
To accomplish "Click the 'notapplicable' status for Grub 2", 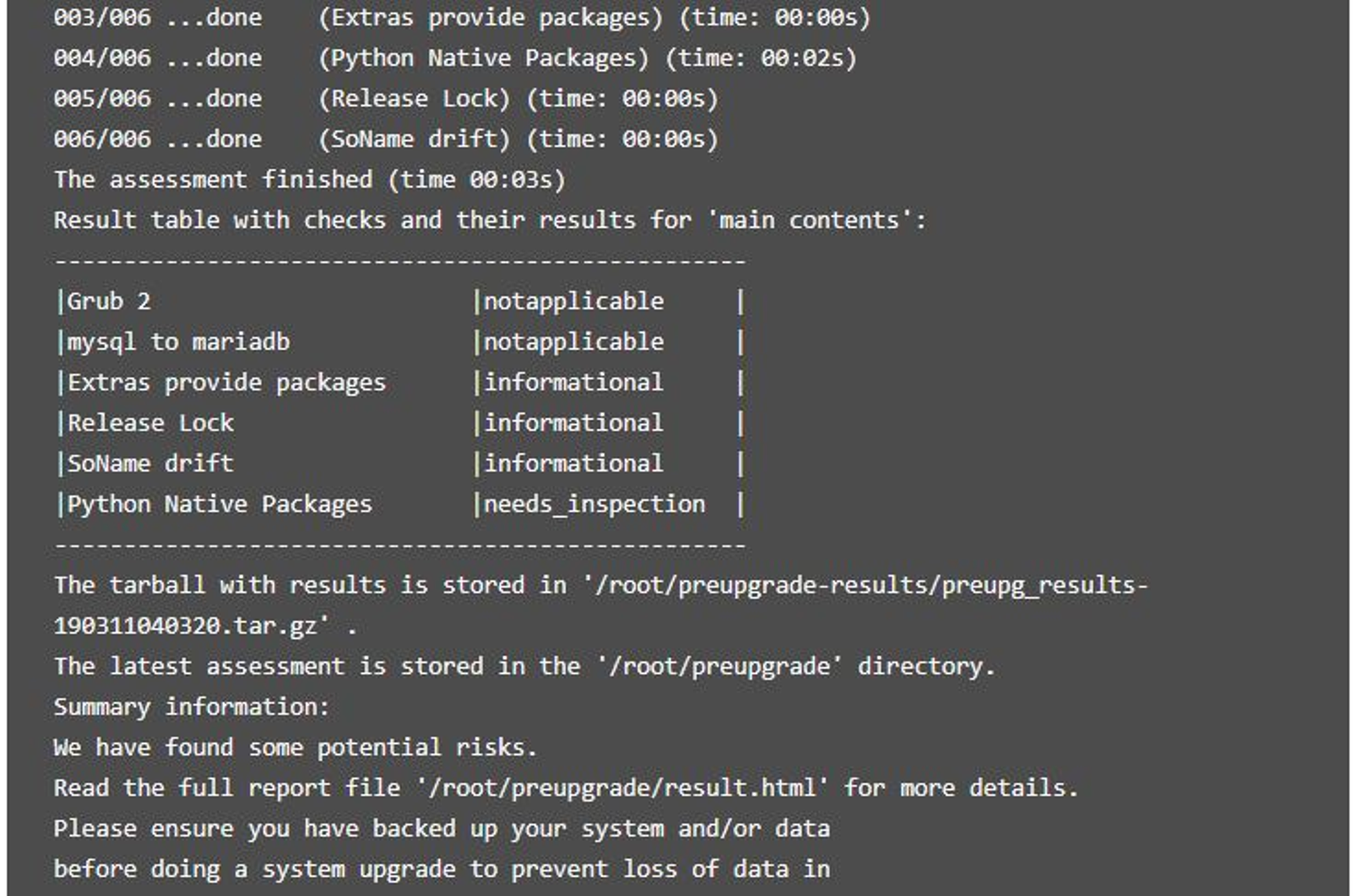I will pyautogui.click(x=574, y=302).
